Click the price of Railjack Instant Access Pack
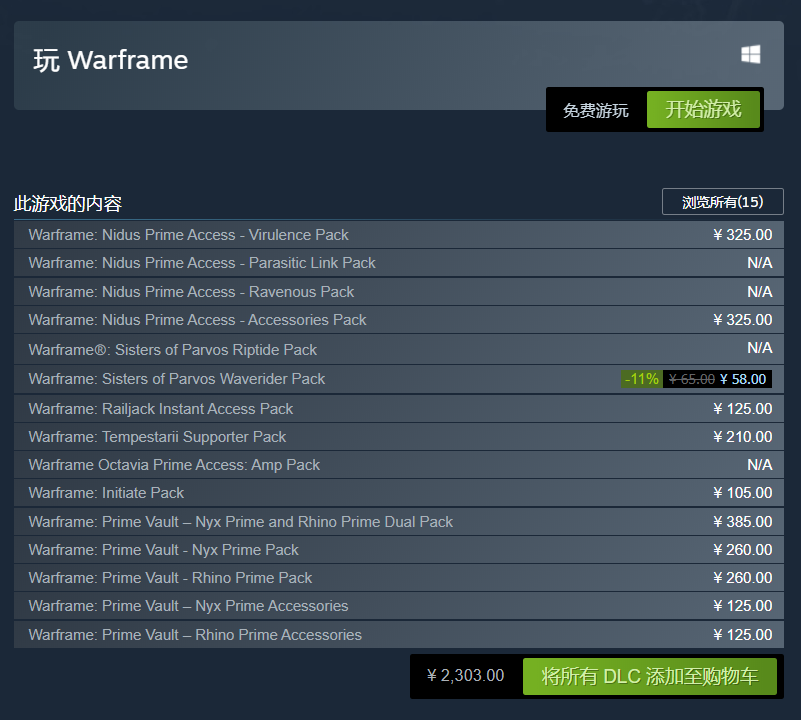The image size is (801, 720). [743, 408]
